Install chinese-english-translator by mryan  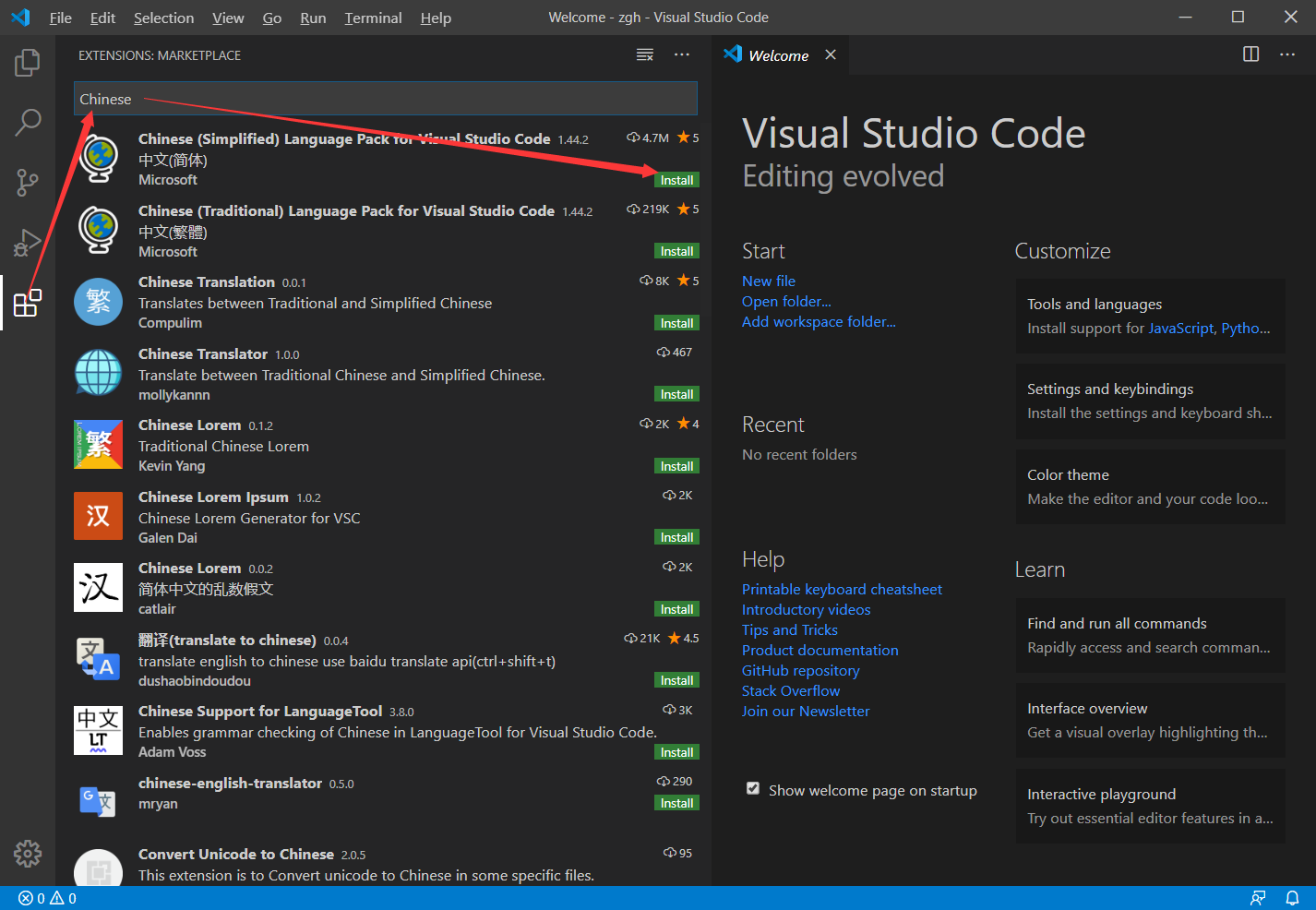pos(676,803)
